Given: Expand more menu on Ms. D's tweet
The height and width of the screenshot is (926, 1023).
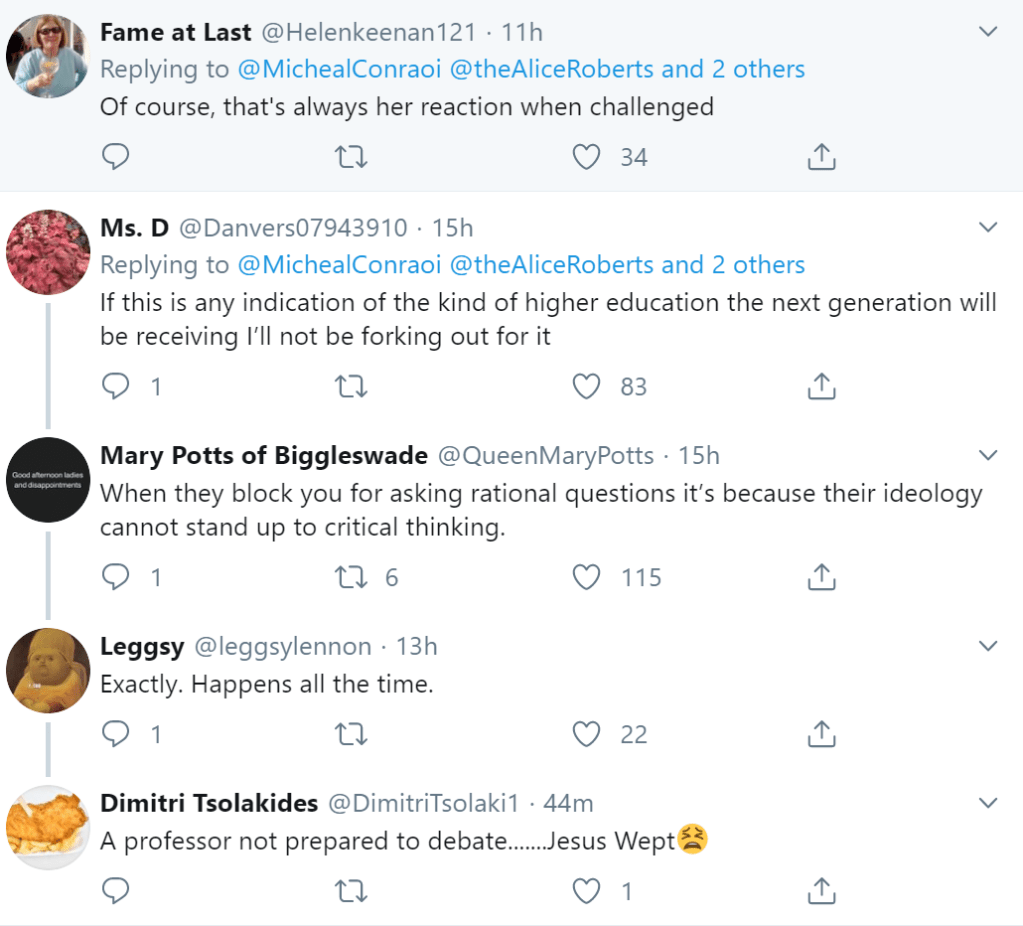Looking at the screenshot, I should 988,228.
